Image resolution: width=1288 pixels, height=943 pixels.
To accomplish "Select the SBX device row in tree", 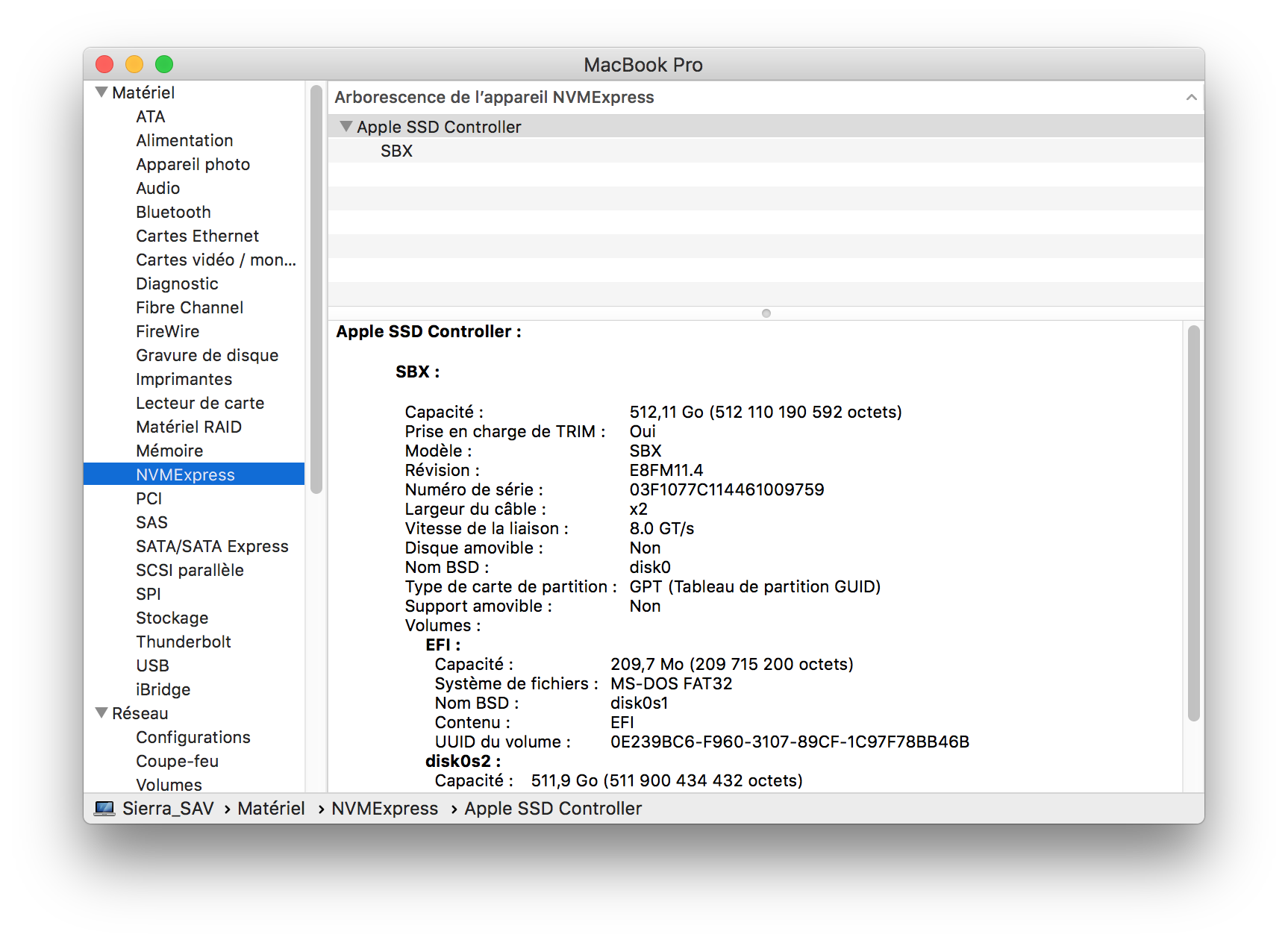I will 766,151.
